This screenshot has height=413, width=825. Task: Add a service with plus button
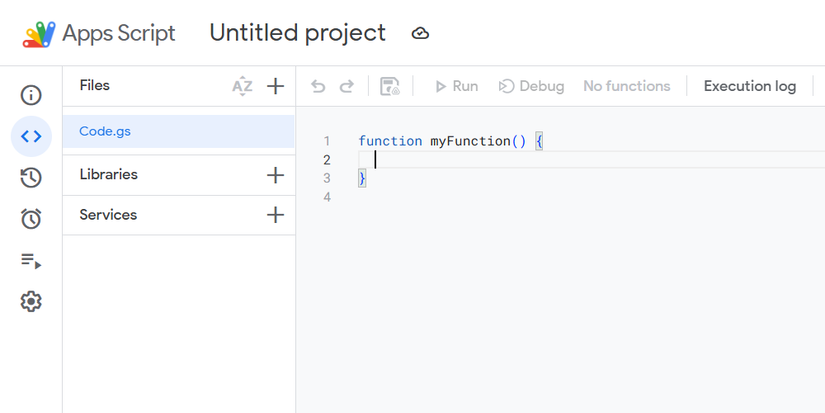click(x=276, y=215)
